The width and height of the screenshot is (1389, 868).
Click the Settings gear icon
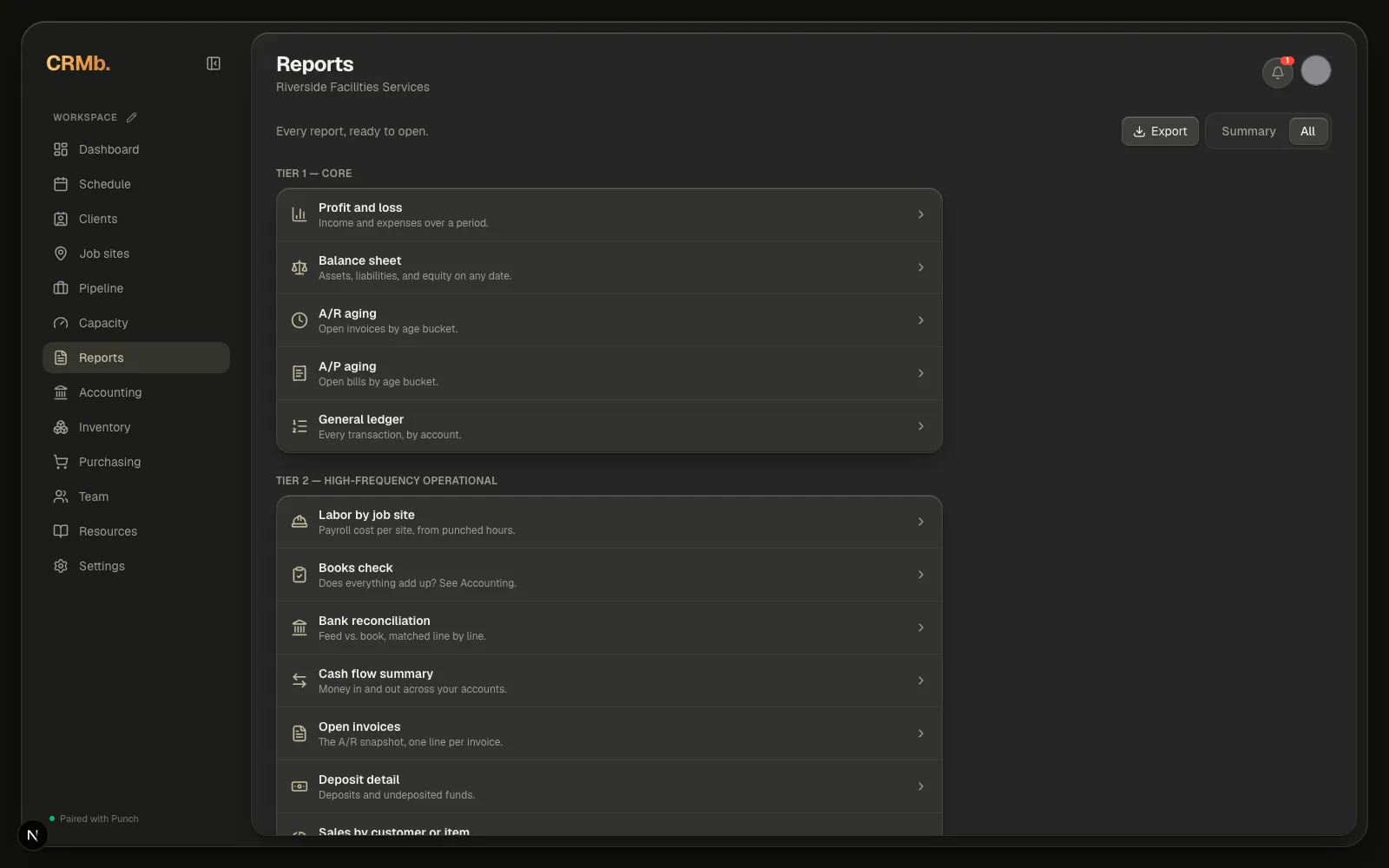[x=61, y=566]
